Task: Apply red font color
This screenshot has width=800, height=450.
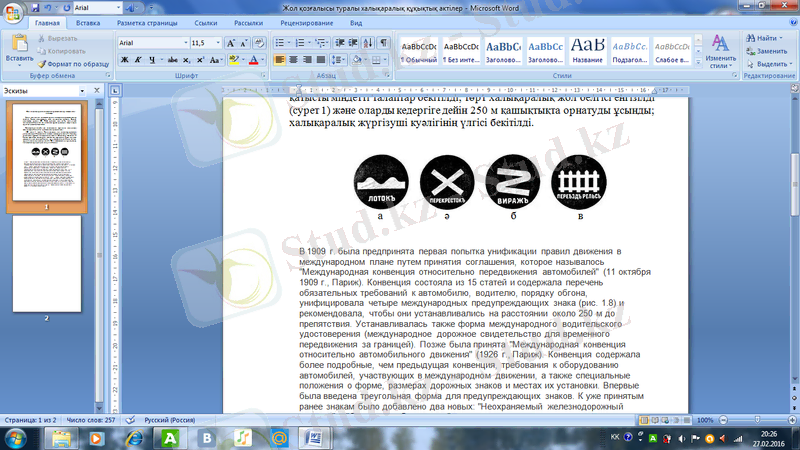Action: click(254, 60)
